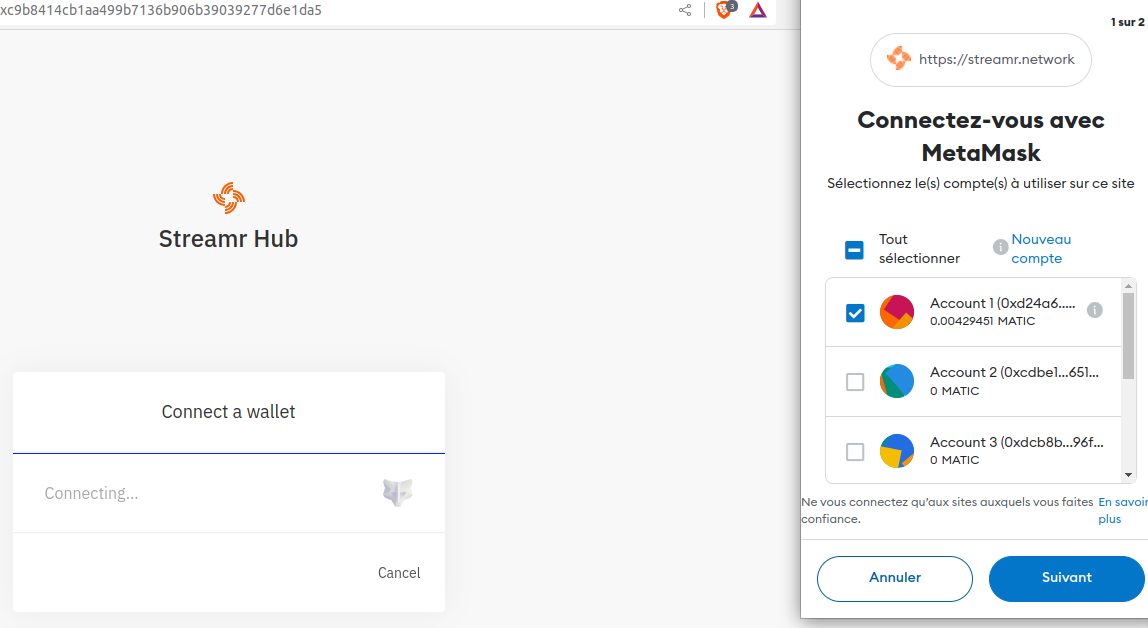The width and height of the screenshot is (1148, 628).
Task: Click the account list scrollbar down arrow
Action: [1129, 475]
